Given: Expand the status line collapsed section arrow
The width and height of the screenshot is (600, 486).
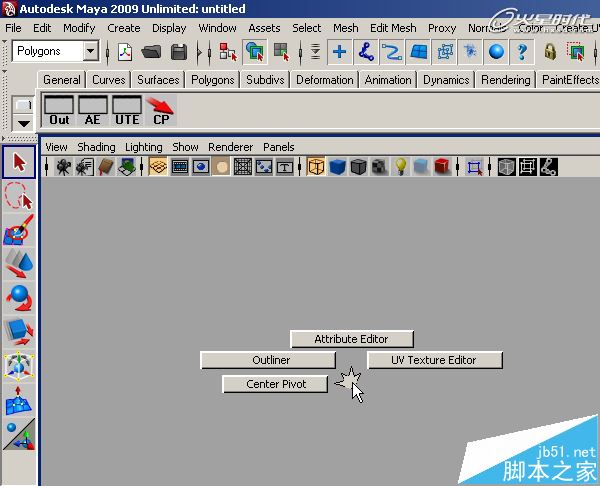Looking at the screenshot, I should point(199,52).
